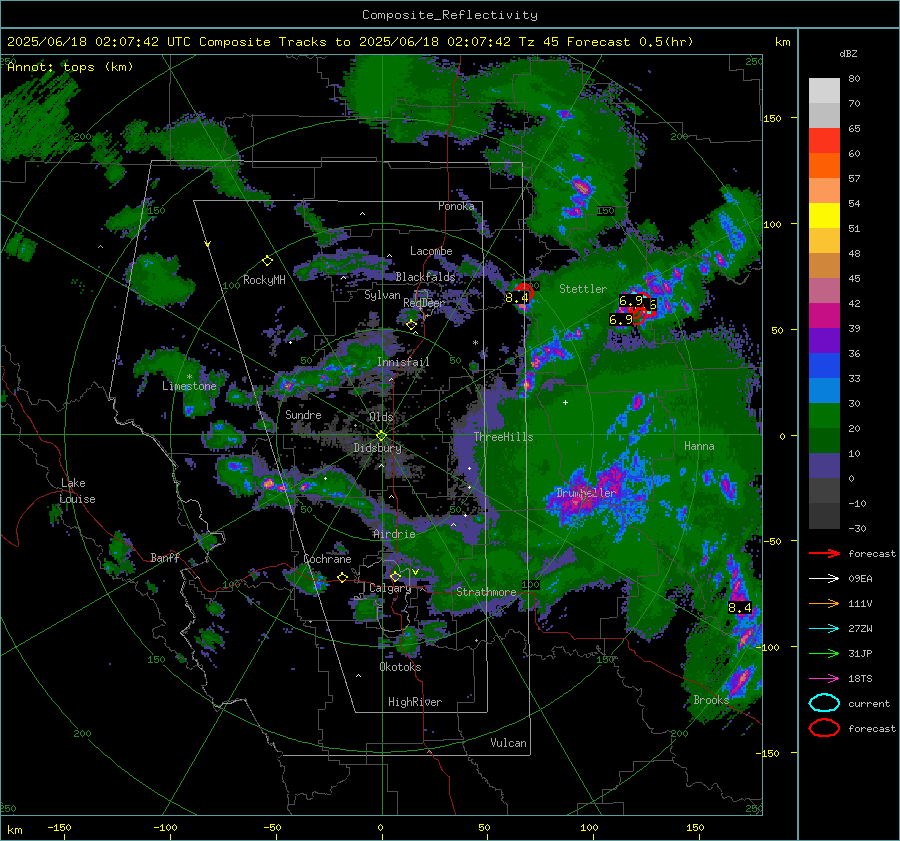The height and width of the screenshot is (841, 900).
Task: Click the Calgary city label
Action: [390, 588]
